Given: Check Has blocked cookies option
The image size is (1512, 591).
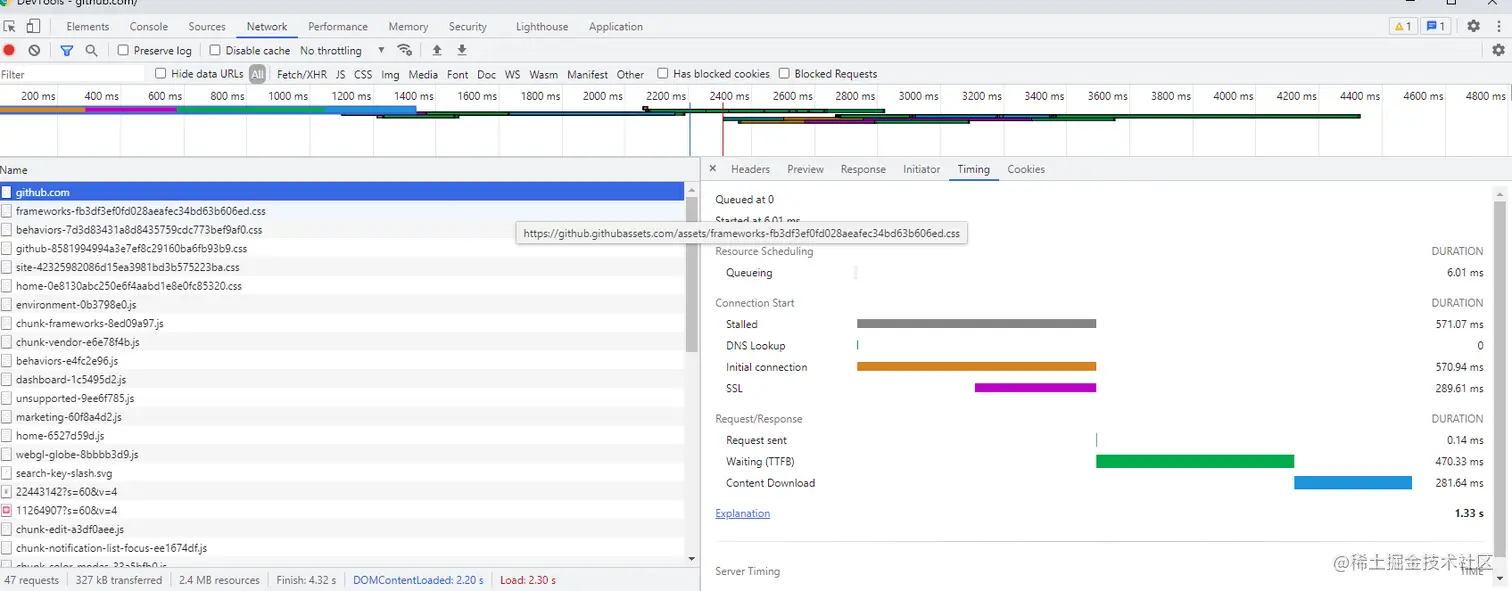Looking at the screenshot, I should pos(662,73).
